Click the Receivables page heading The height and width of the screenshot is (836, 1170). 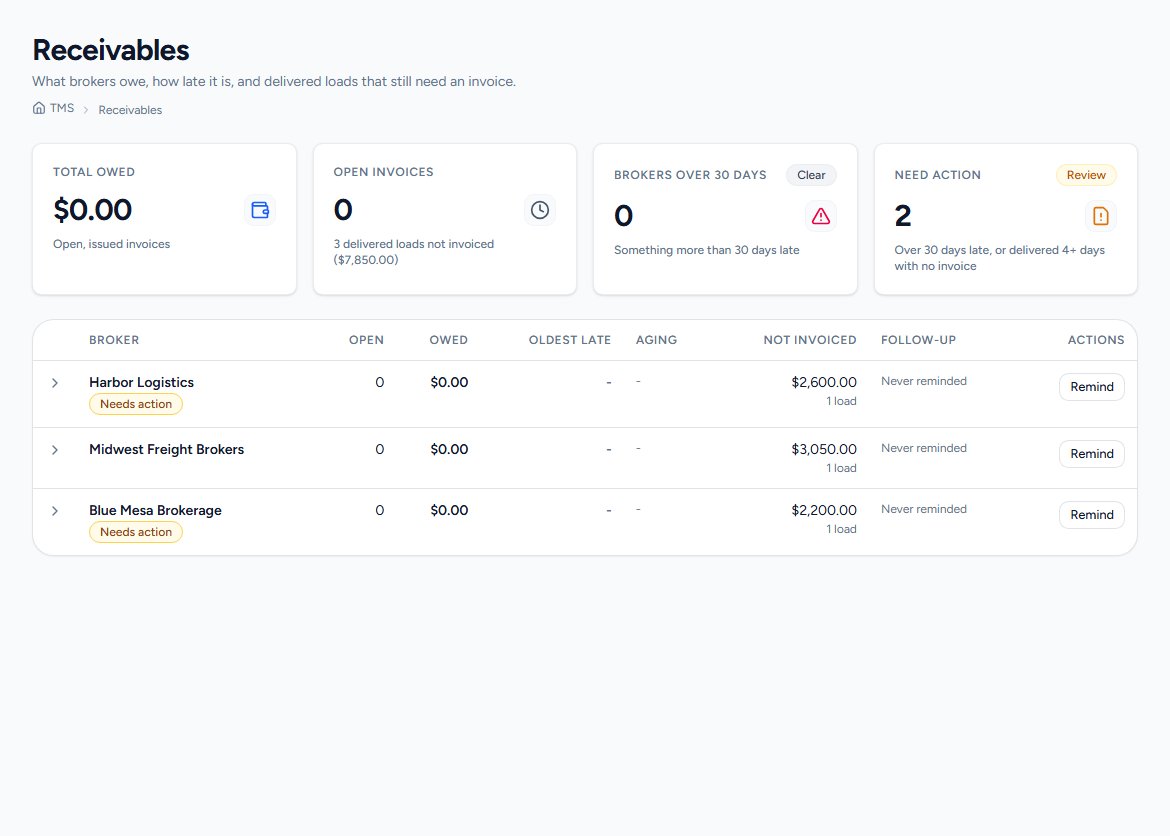click(110, 50)
